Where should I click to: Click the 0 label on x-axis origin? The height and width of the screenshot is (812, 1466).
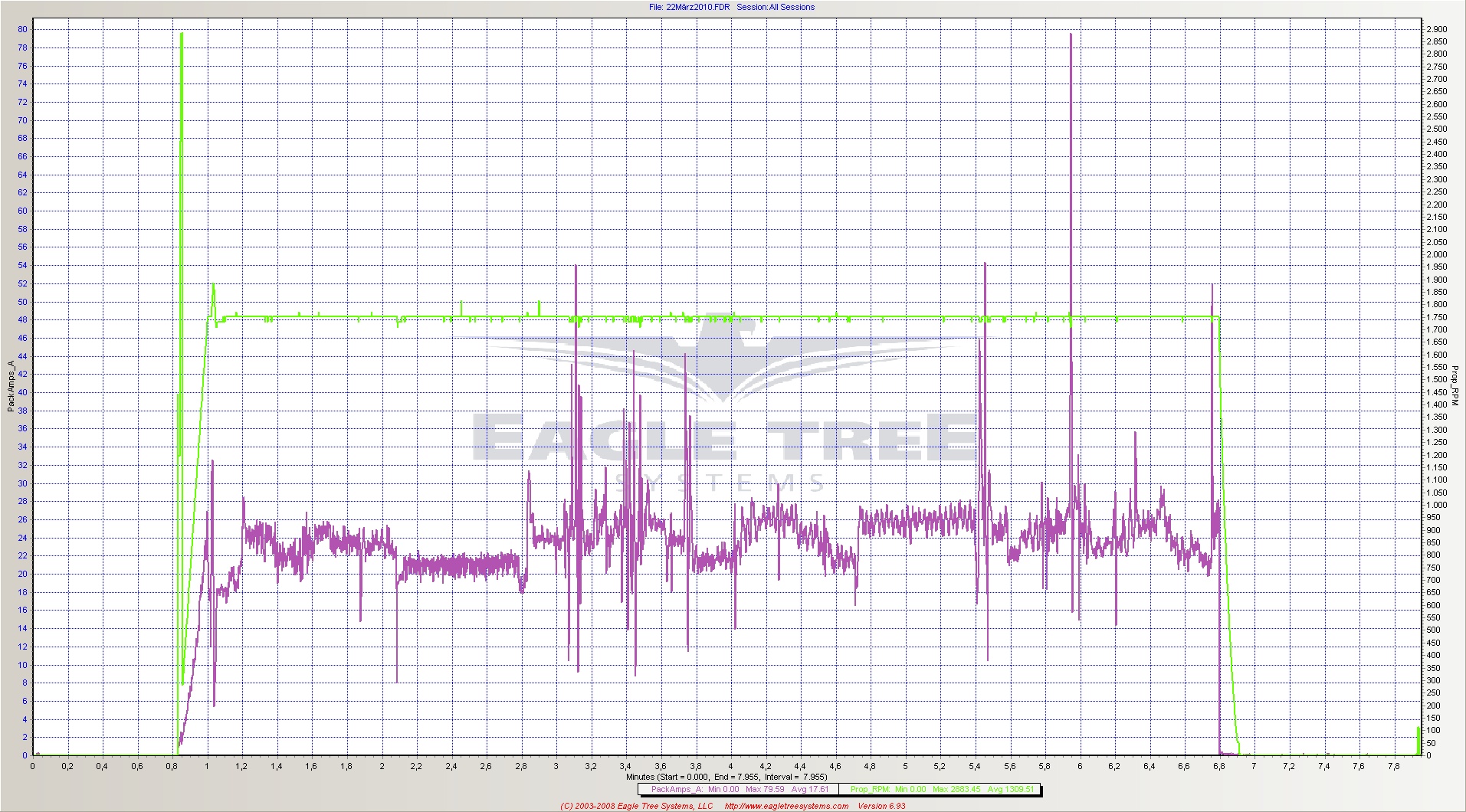32,766
